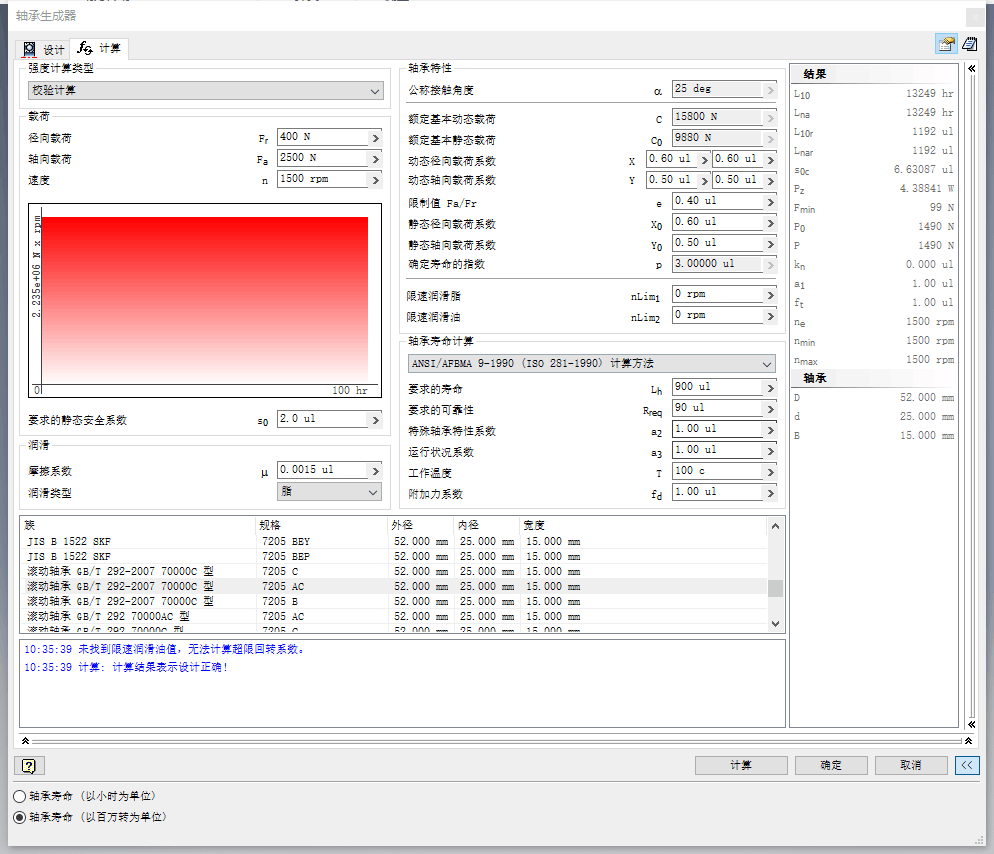Click arrow beside 运行状况系数 a3
994x854 pixels.
pos(771,451)
